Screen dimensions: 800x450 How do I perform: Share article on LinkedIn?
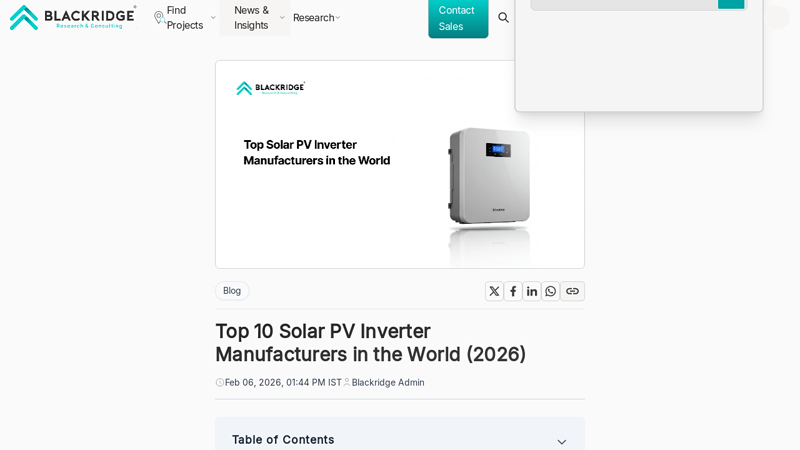tap(532, 291)
